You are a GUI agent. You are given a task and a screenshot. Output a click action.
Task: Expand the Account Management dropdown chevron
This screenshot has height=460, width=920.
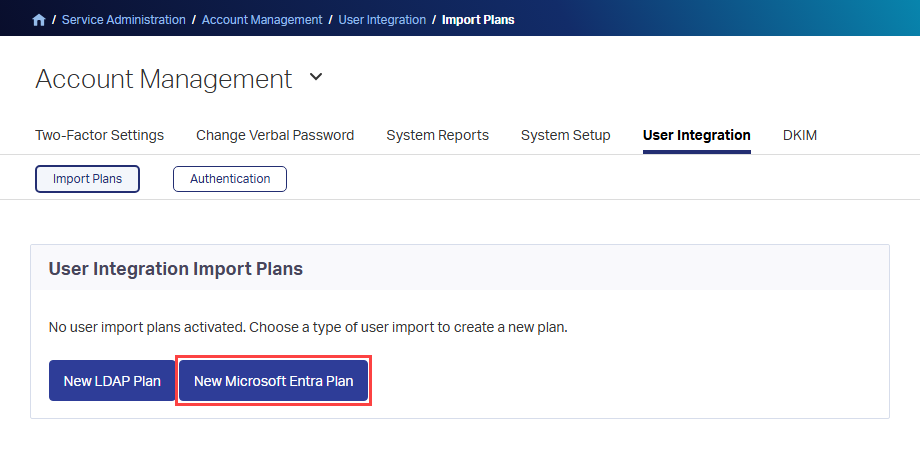click(316, 77)
